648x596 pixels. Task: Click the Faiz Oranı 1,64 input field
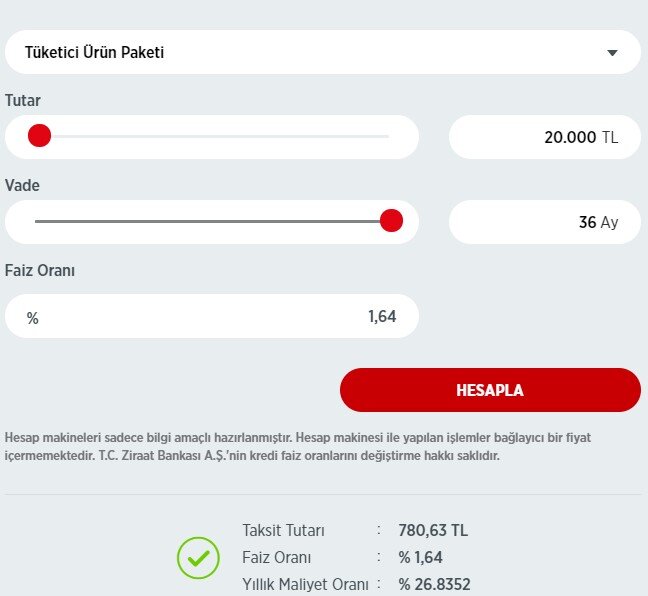(212, 316)
